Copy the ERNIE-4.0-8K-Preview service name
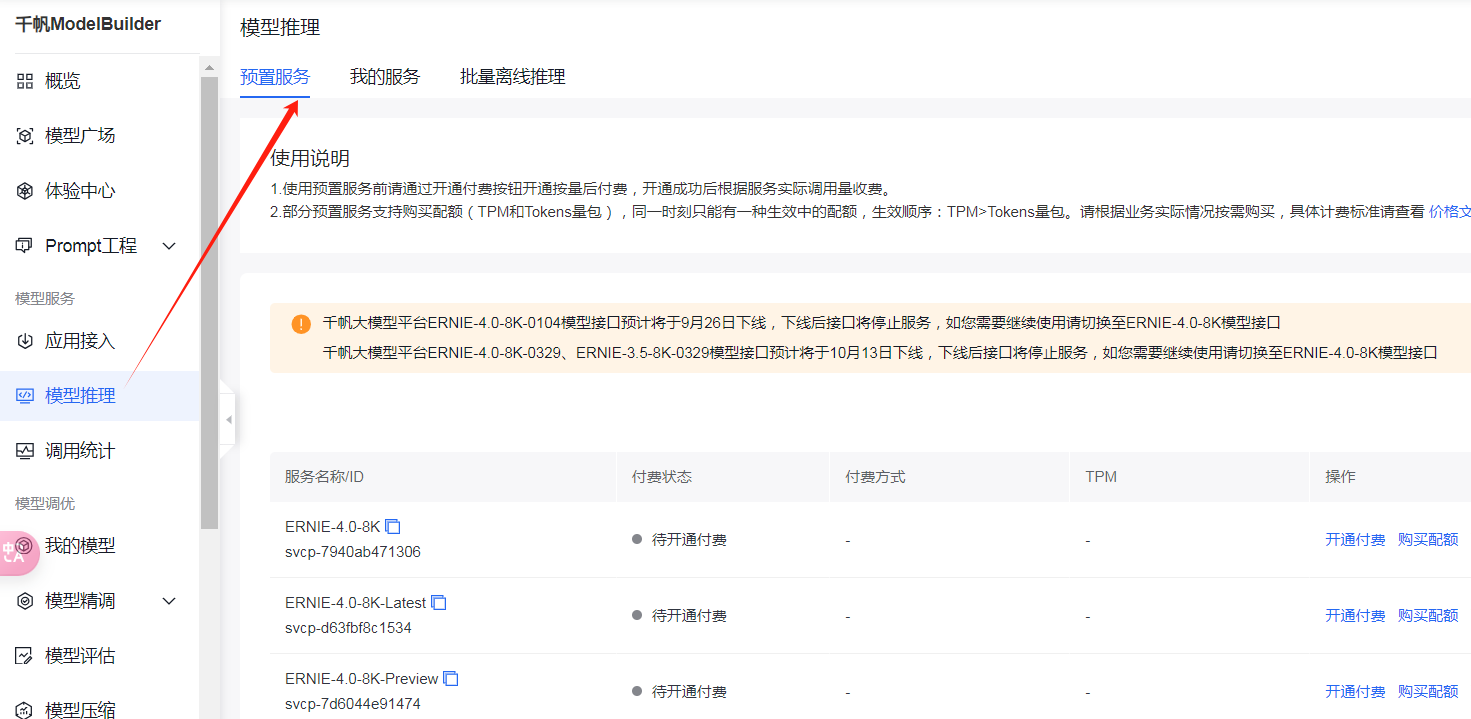The image size is (1471, 719). [451, 679]
